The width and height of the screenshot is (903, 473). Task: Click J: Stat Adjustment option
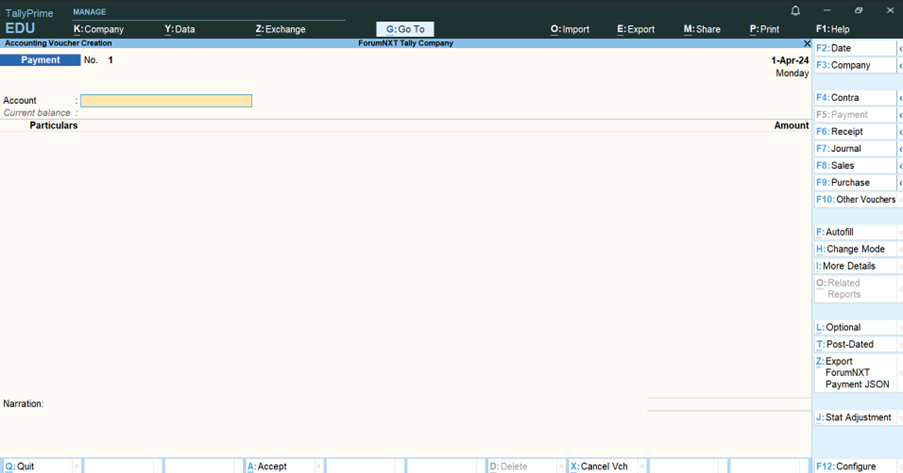(855, 418)
